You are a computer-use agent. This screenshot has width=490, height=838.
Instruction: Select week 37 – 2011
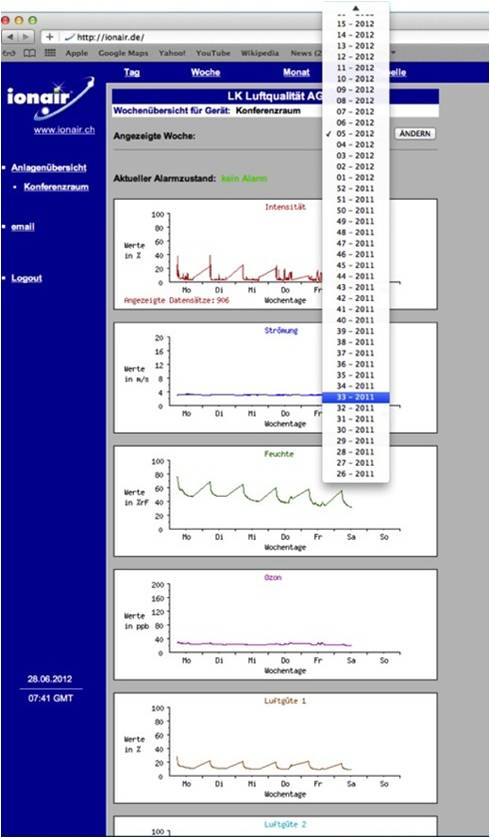click(x=356, y=353)
